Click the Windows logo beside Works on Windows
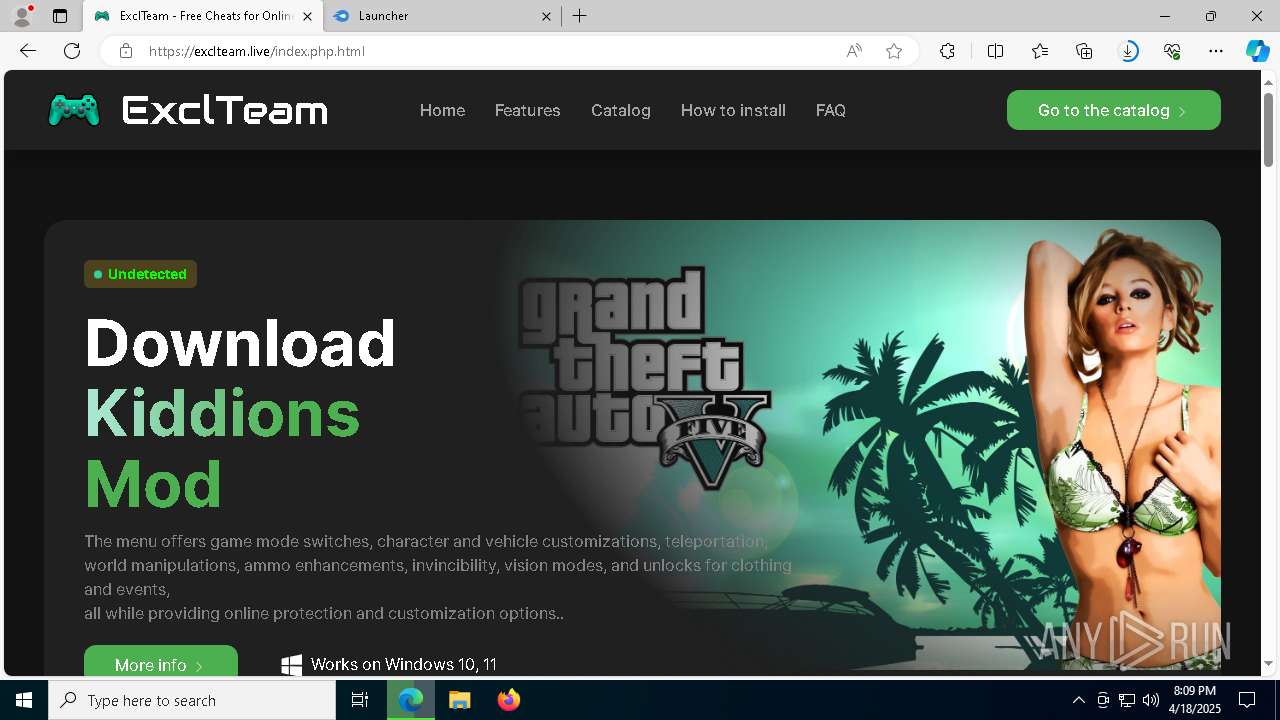Image resolution: width=1280 pixels, height=720 pixels. [x=291, y=664]
